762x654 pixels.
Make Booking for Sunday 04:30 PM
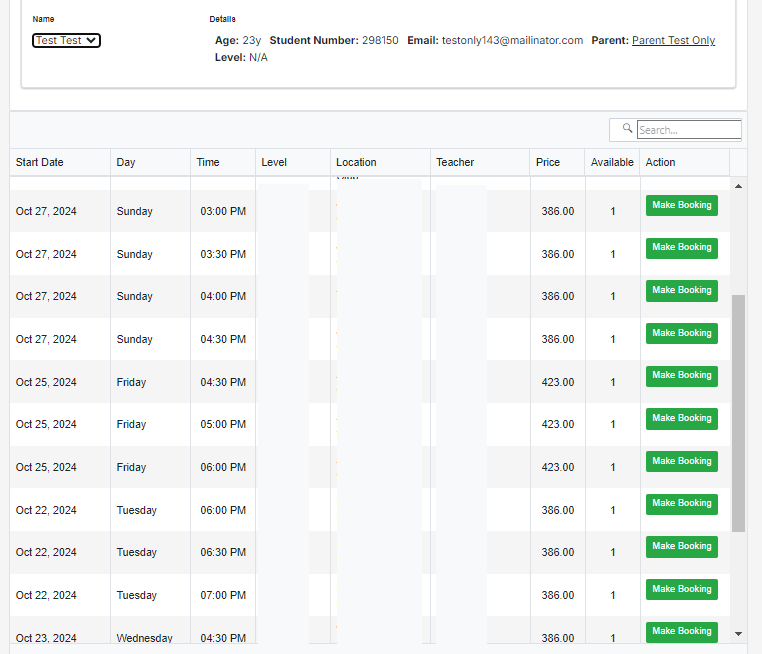tap(681, 333)
